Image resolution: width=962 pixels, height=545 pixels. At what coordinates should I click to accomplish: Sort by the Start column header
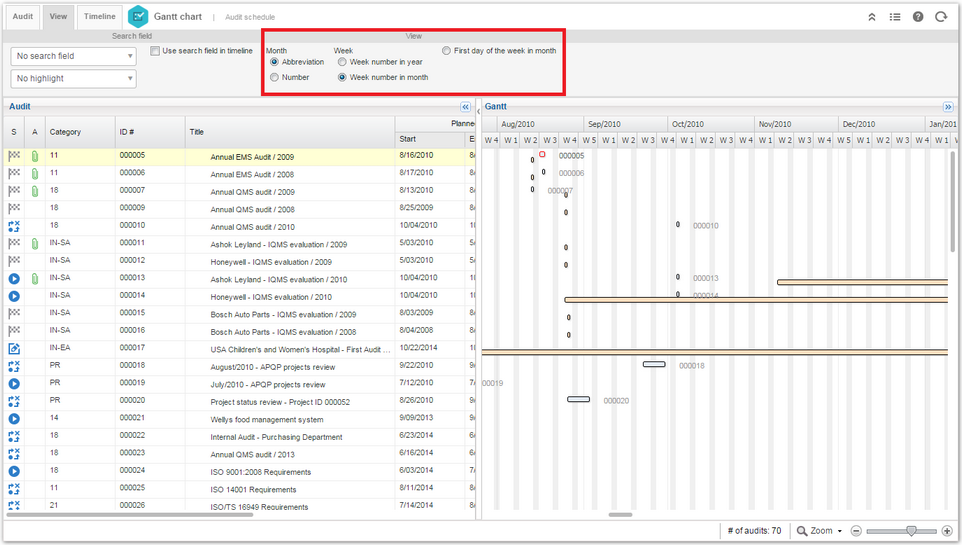429,139
